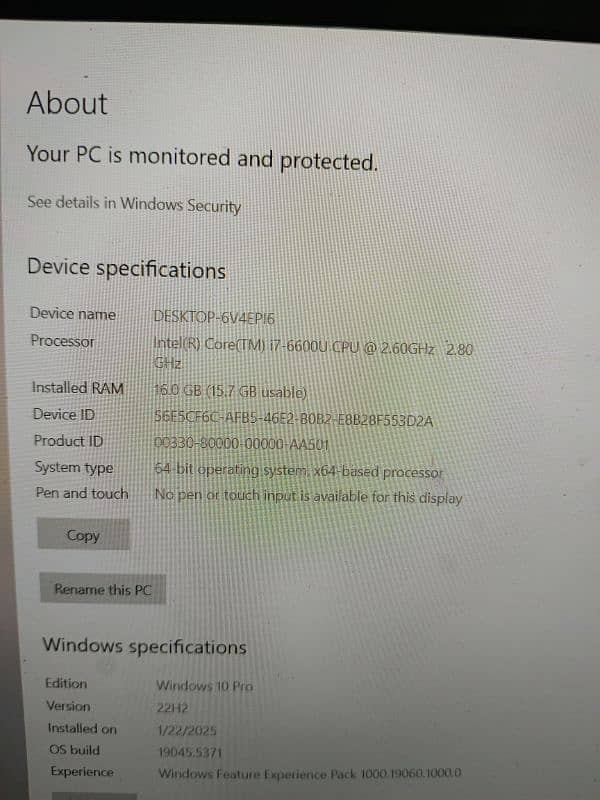
Task: Click the Intel Core i7-6600U processor value
Action: click(x=313, y=353)
